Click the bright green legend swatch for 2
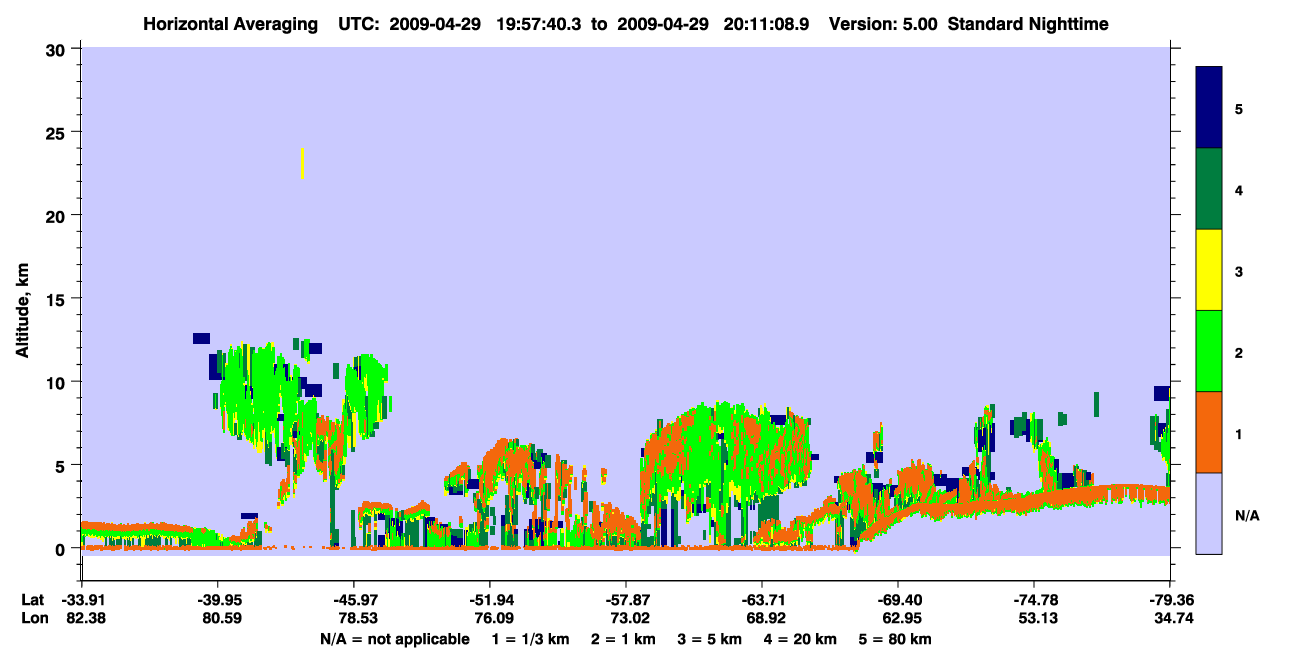Viewport: 1300px width, 667px height. click(1209, 351)
